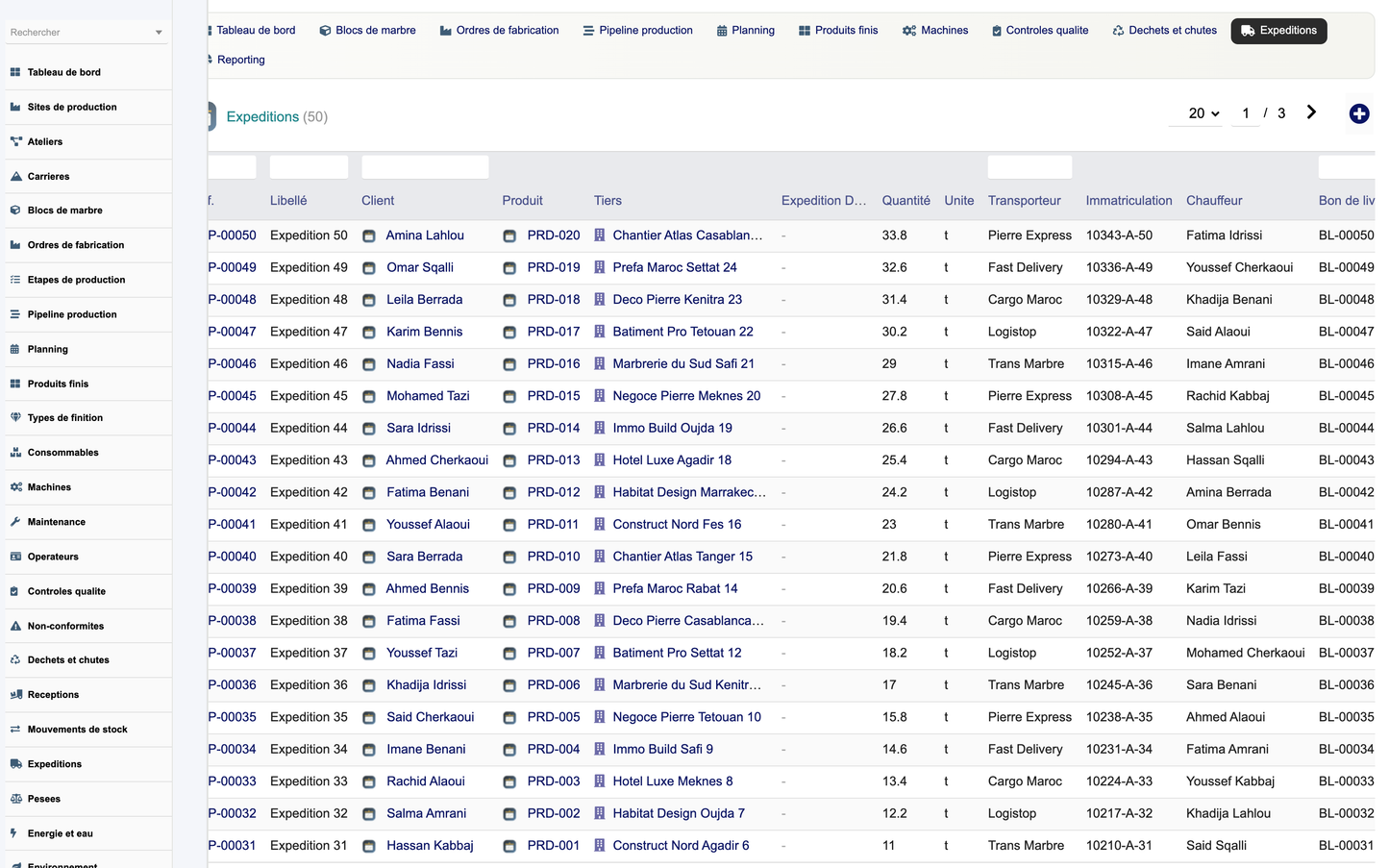1389x868 pixels.
Task: Click Client column filter field
Action: [425, 167]
